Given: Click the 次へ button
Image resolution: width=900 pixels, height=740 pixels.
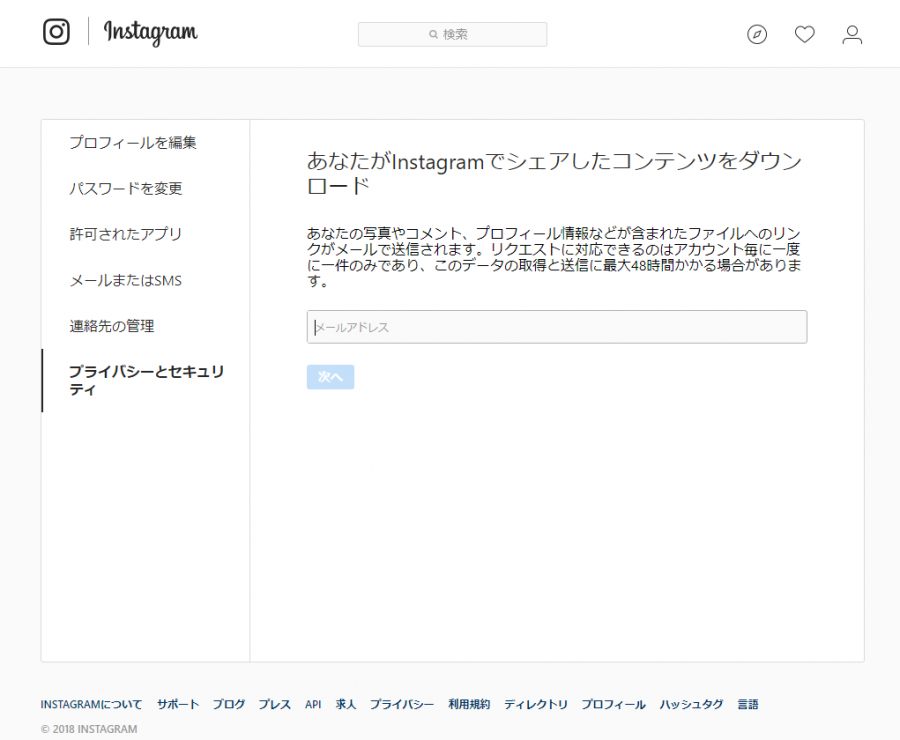Looking at the screenshot, I should [330, 377].
